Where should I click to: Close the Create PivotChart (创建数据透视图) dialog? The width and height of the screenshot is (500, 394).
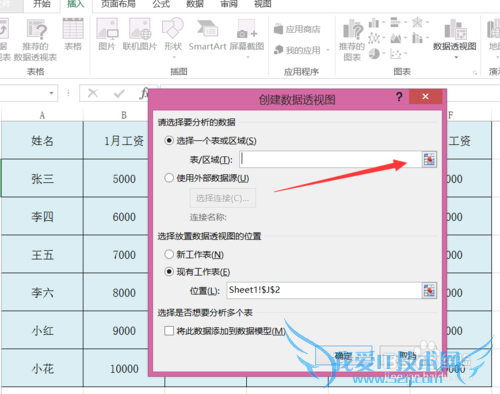tap(425, 97)
